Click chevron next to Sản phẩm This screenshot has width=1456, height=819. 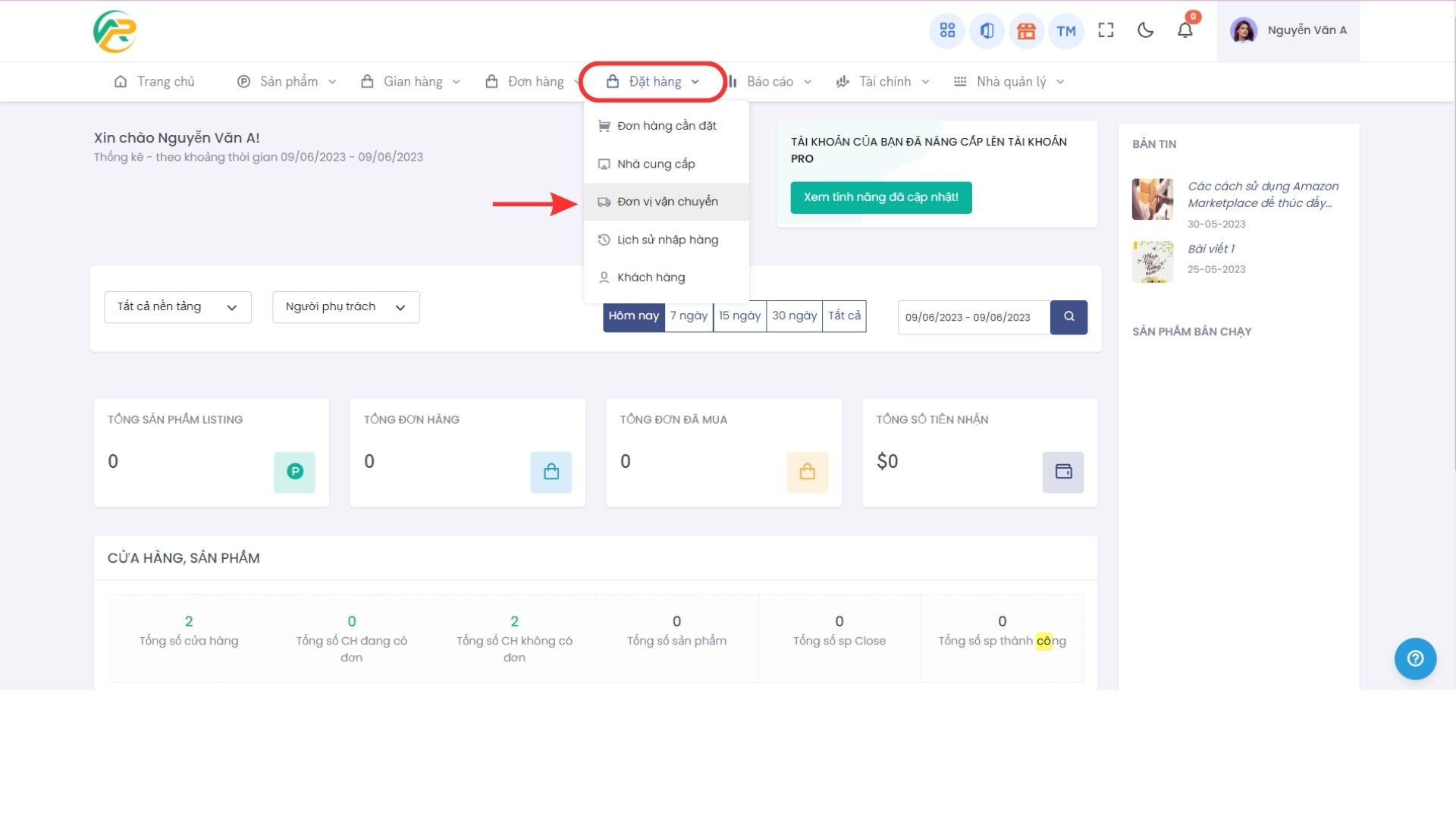coord(332,82)
